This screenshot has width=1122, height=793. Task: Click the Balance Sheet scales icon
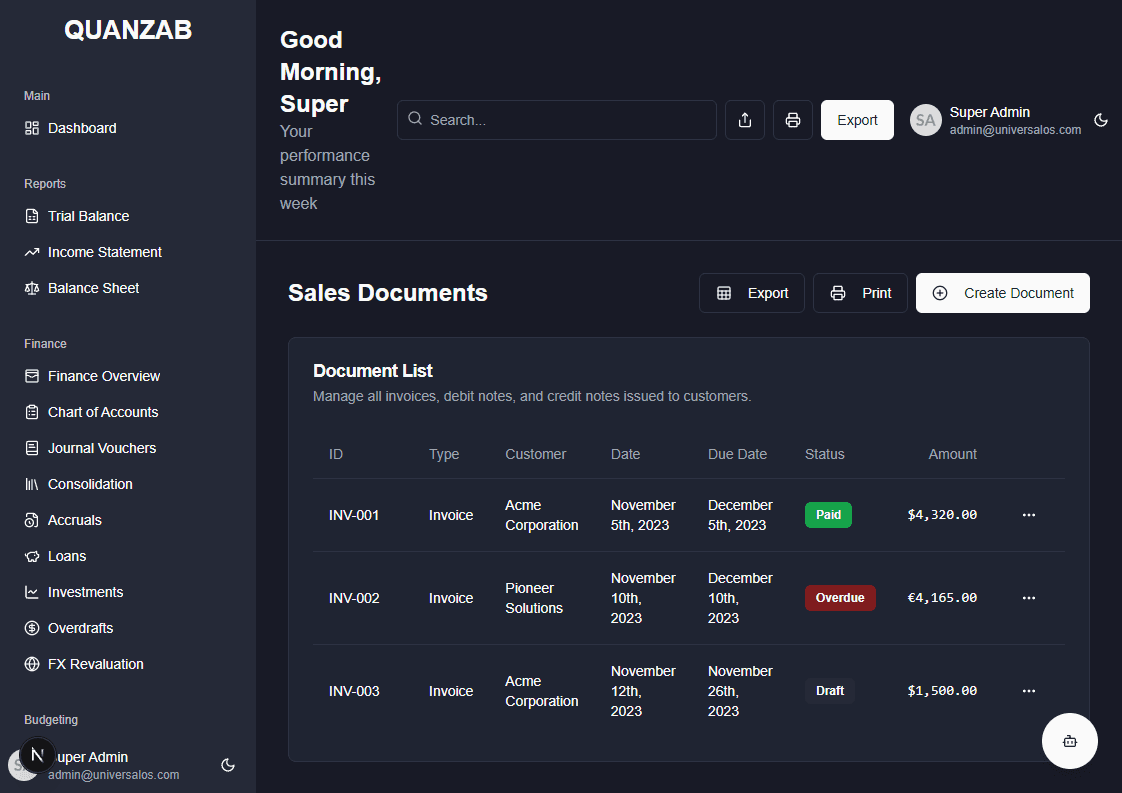(31, 288)
